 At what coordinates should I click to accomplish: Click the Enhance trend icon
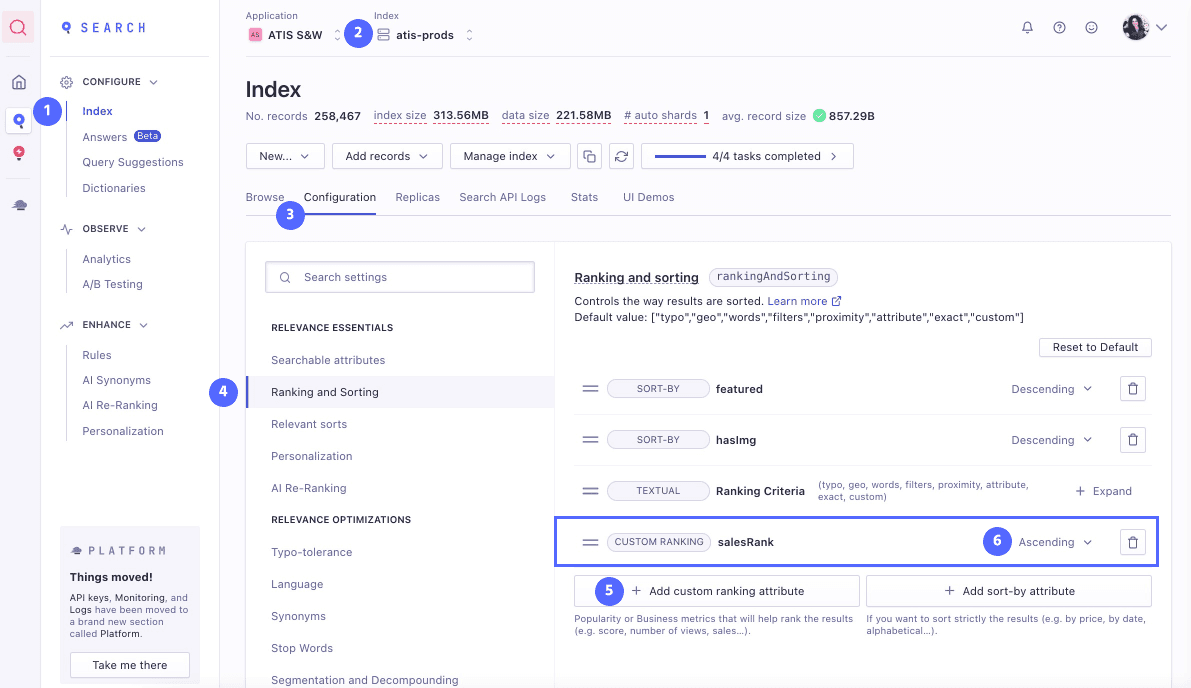(67, 325)
